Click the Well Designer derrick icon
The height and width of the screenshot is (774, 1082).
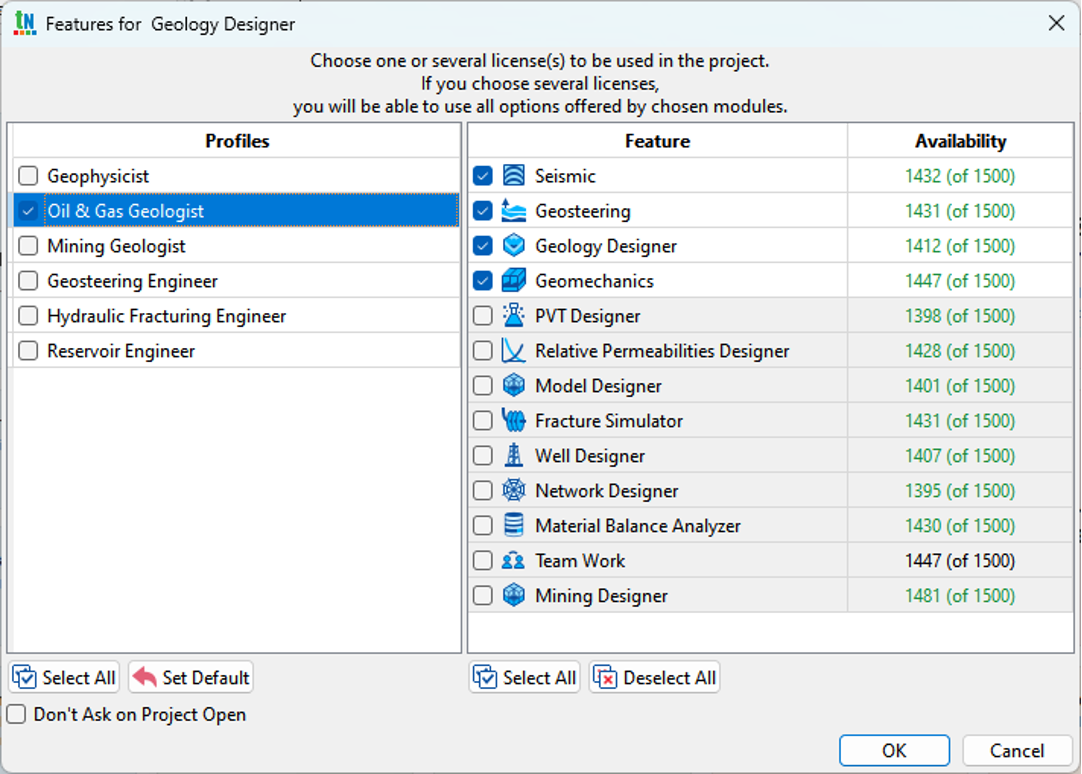(x=513, y=455)
